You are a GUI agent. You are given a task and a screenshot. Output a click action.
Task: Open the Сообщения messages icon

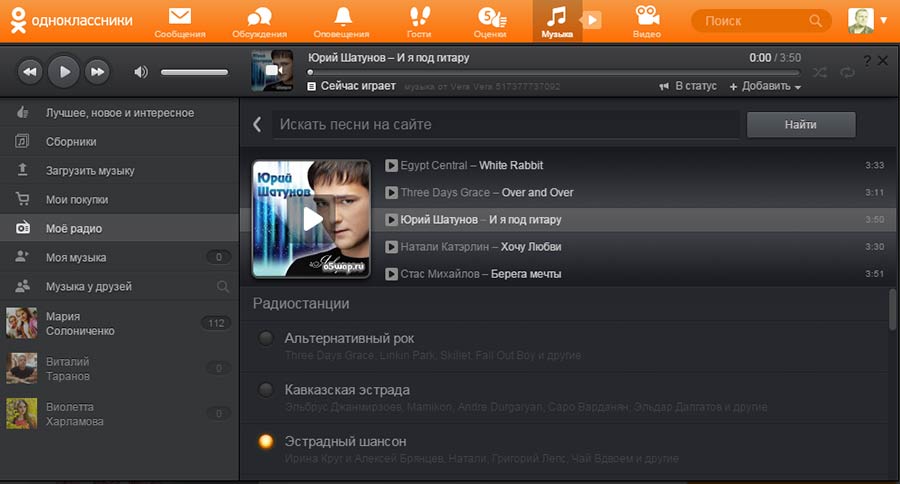click(180, 22)
